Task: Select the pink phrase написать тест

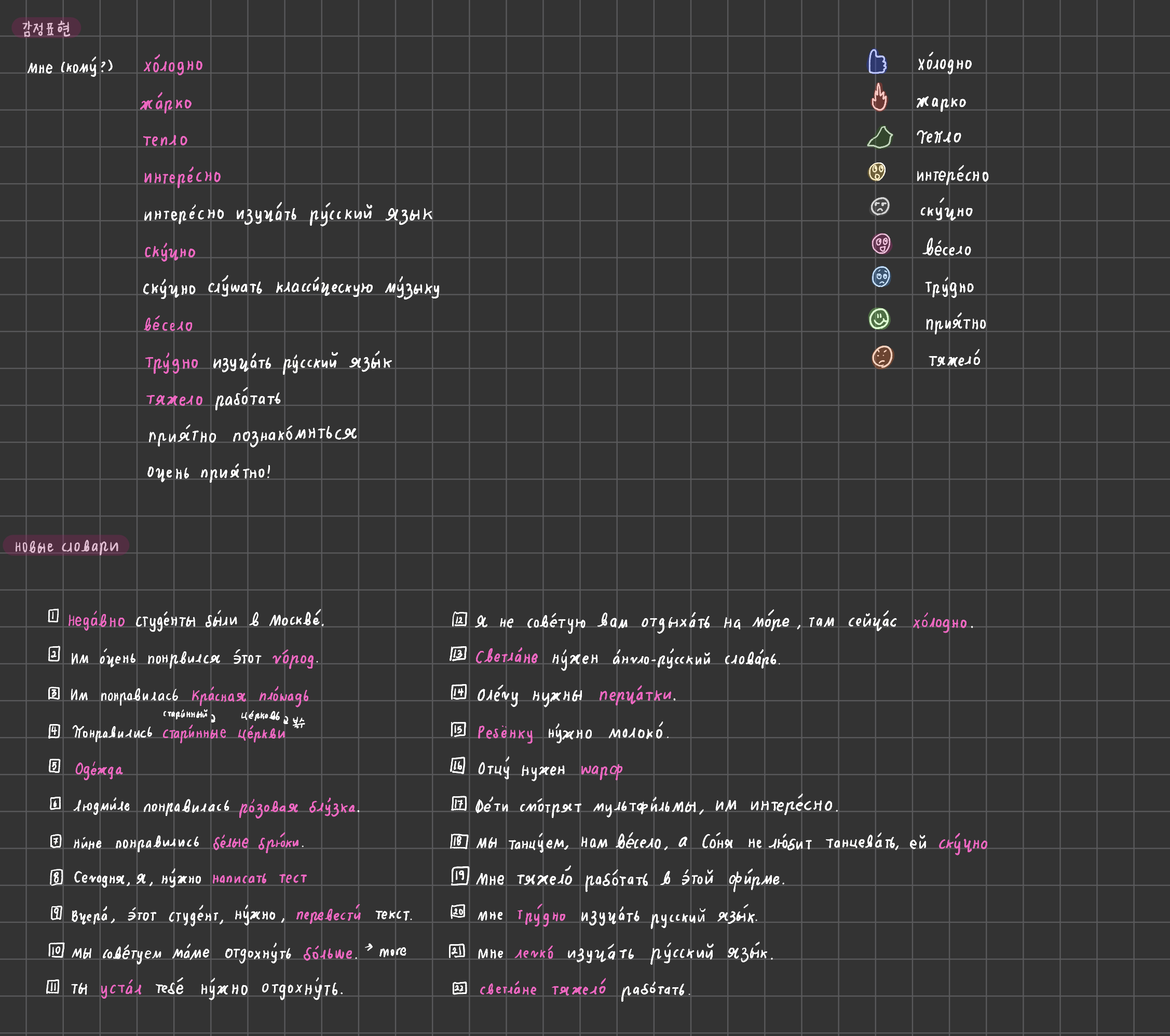Action: pyautogui.click(x=260, y=878)
